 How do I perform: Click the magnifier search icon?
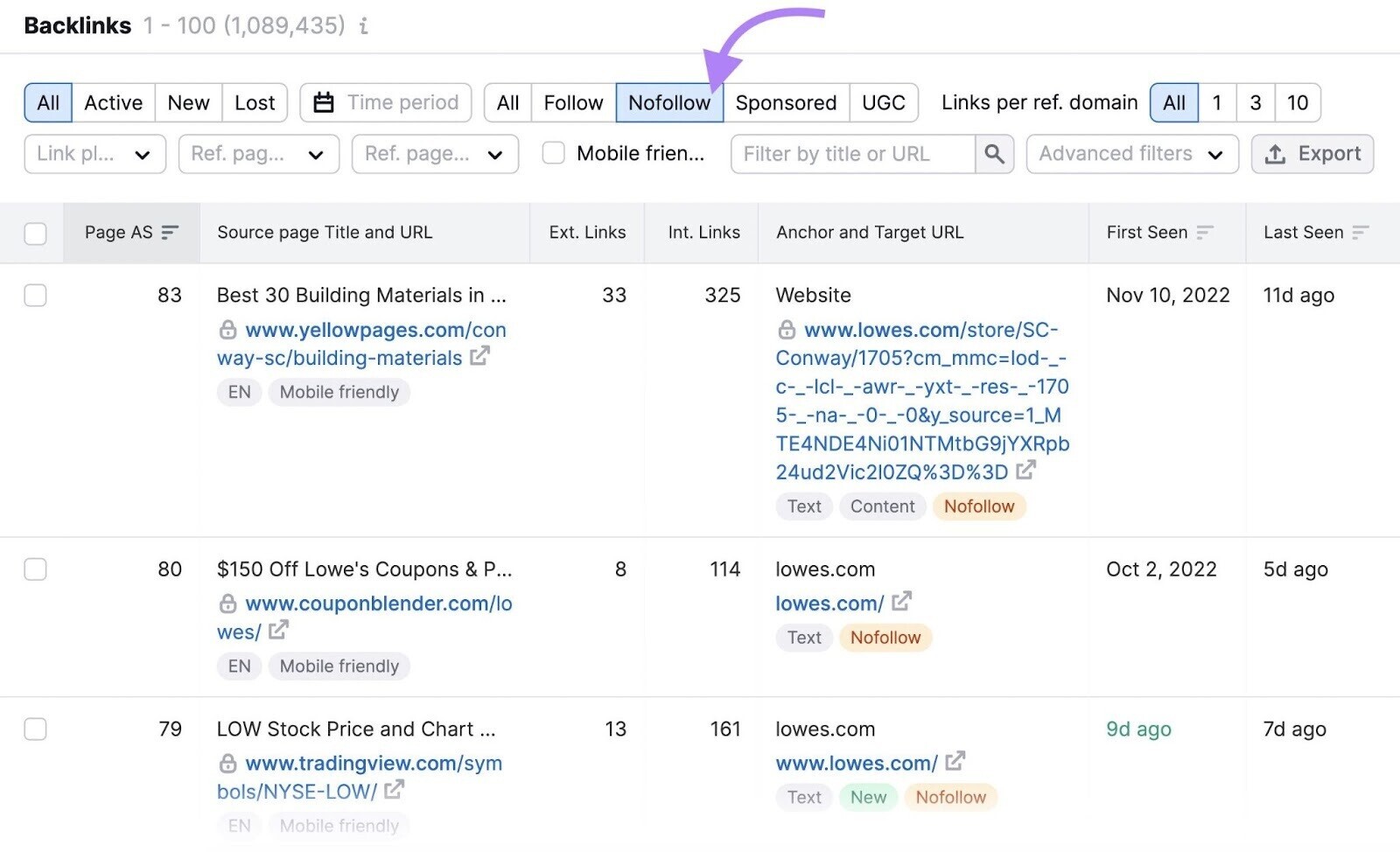coord(994,154)
